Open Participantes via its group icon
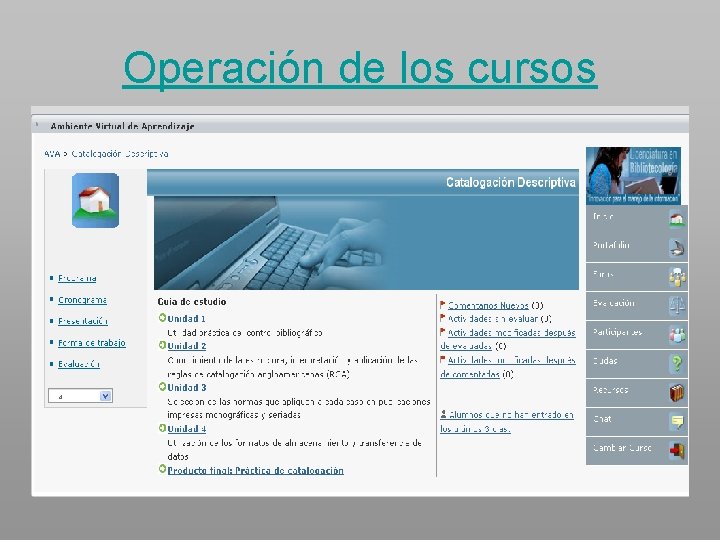 point(677,335)
